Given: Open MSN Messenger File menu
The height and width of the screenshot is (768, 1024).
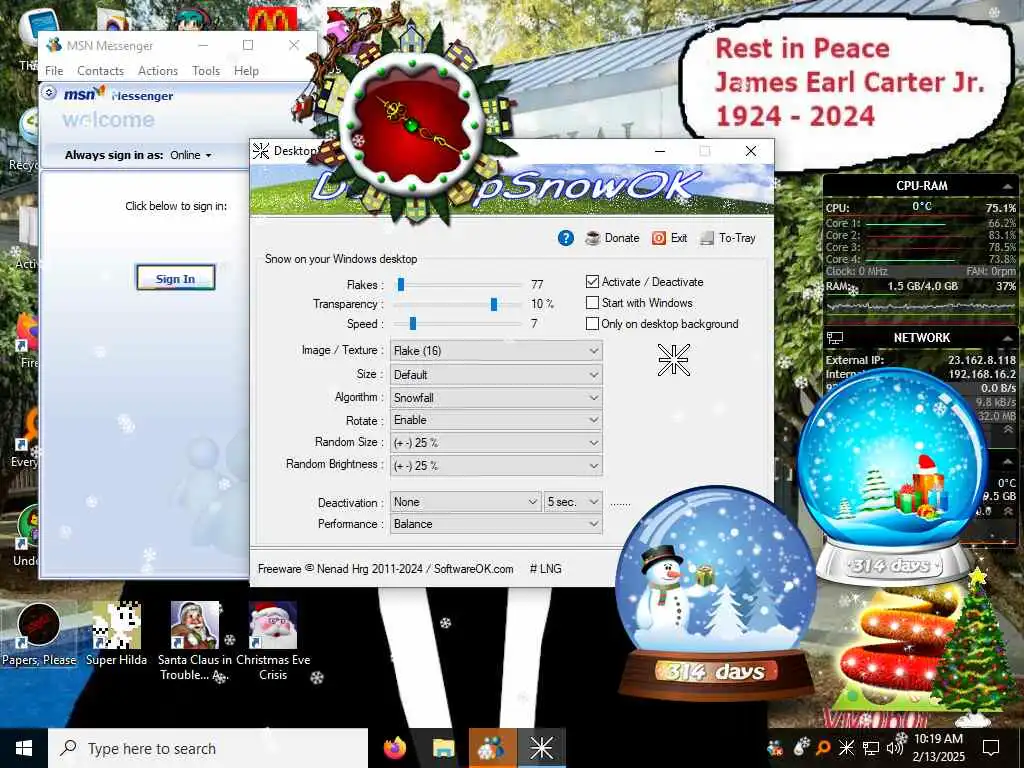Looking at the screenshot, I should pos(54,71).
